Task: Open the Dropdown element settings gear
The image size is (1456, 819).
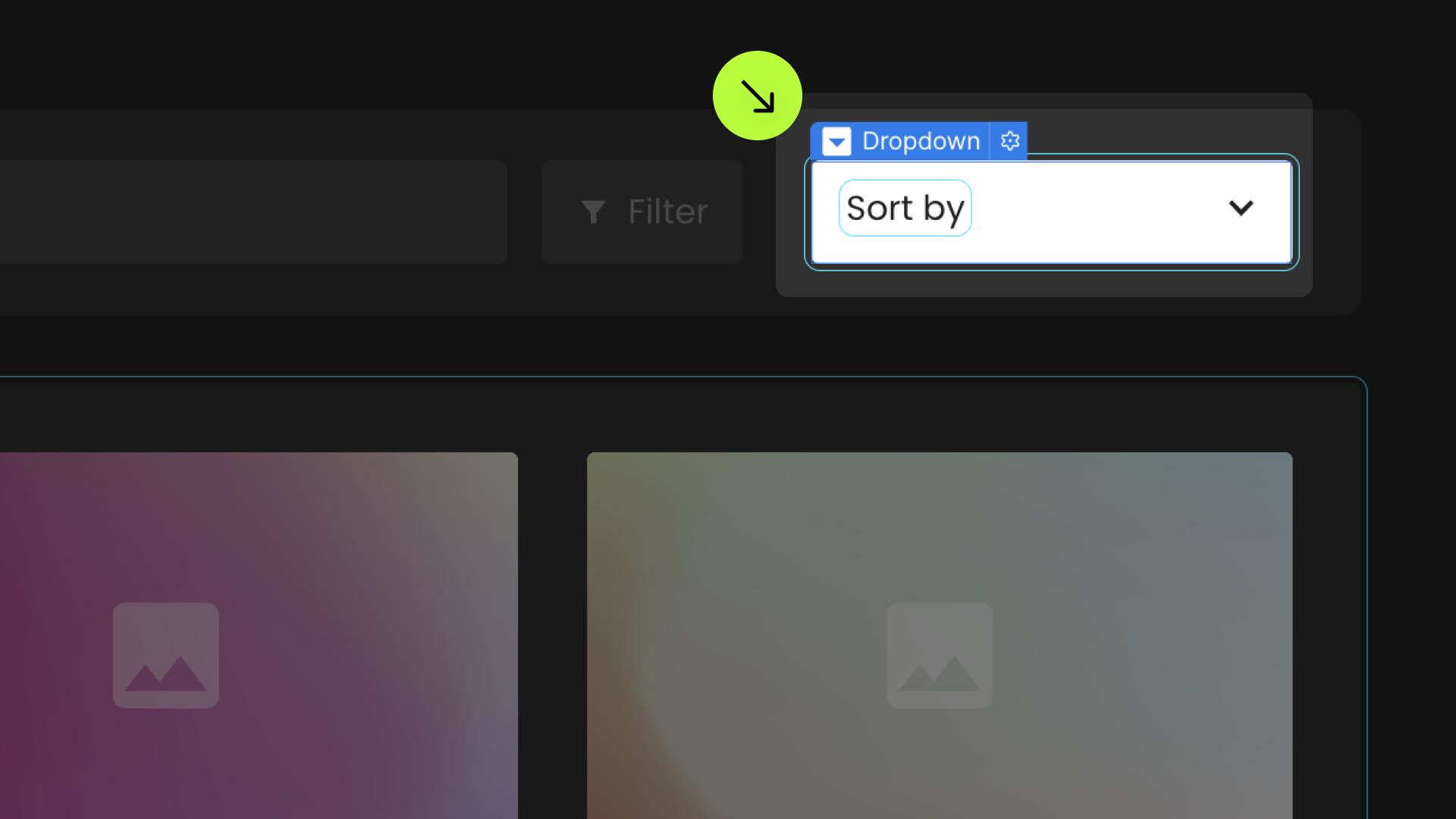Action: click(1009, 141)
